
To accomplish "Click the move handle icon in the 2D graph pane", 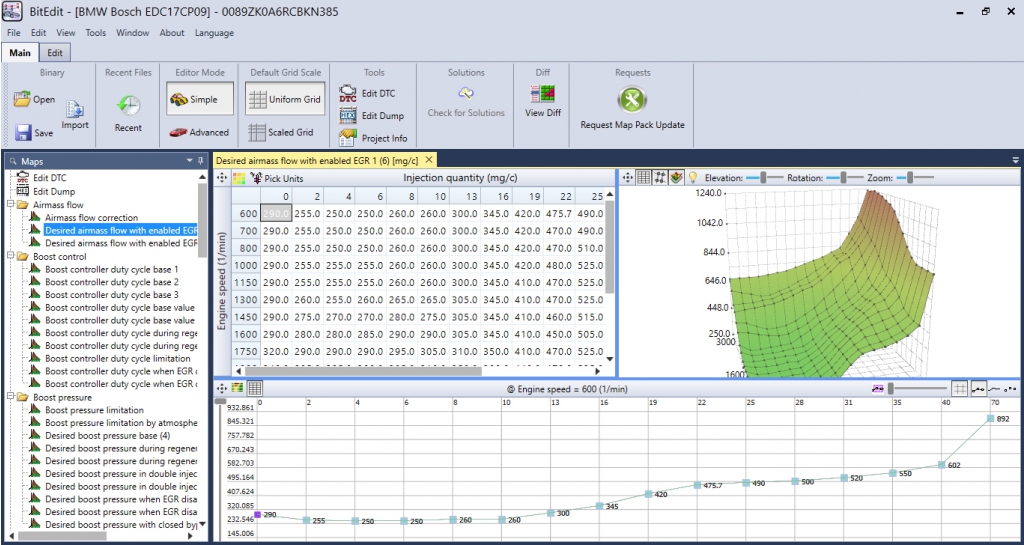I will 221,388.
